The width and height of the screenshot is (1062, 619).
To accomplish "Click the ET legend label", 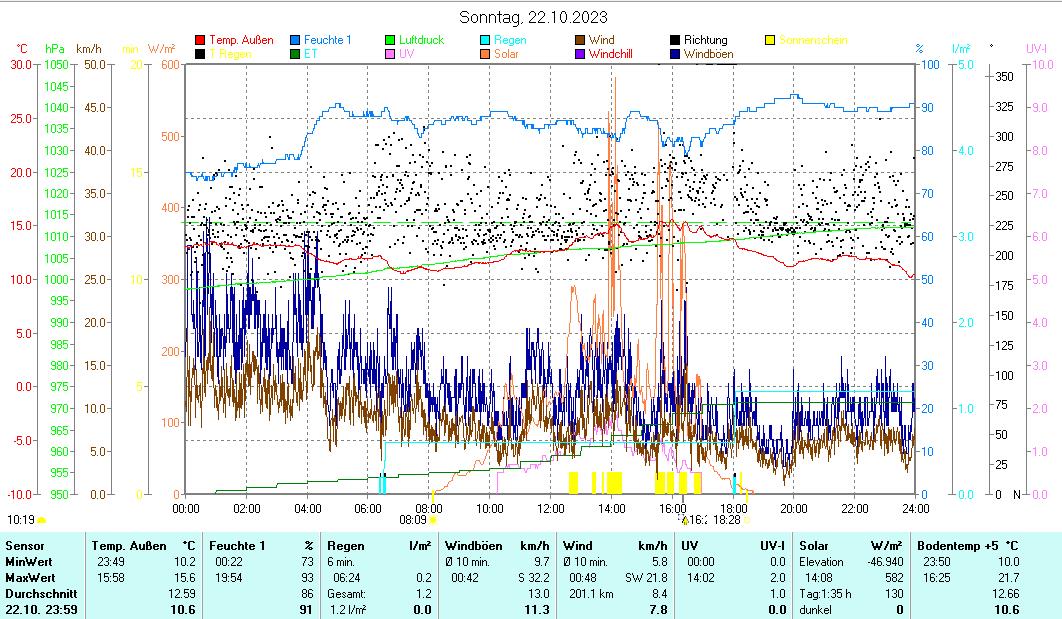I will click(311, 54).
